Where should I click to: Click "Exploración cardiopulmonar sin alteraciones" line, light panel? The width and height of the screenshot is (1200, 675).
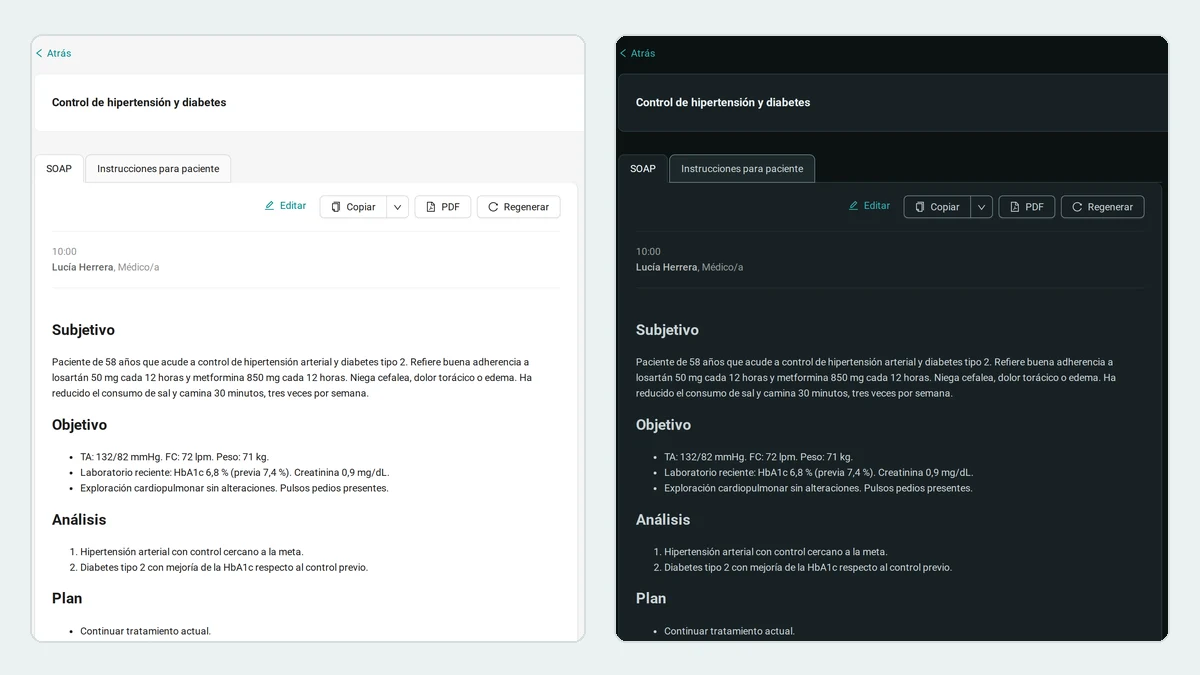[x=234, y=489]
